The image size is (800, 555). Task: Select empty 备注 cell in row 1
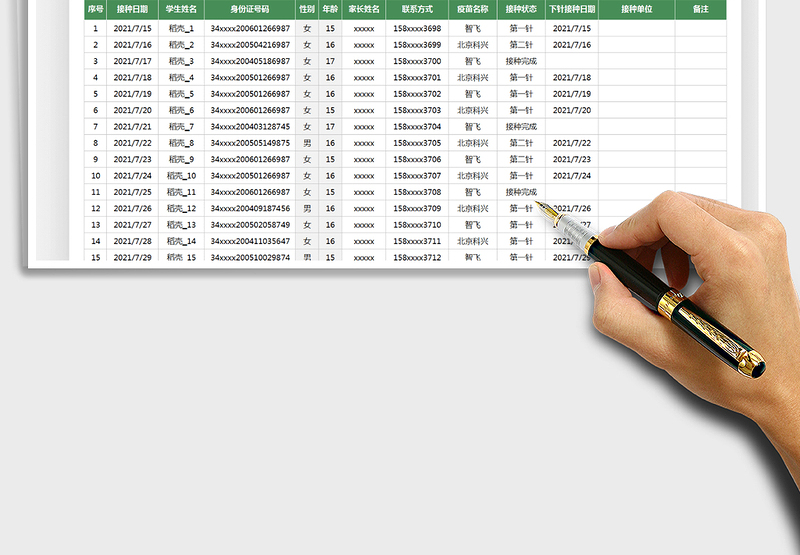(x=700, y=29)
